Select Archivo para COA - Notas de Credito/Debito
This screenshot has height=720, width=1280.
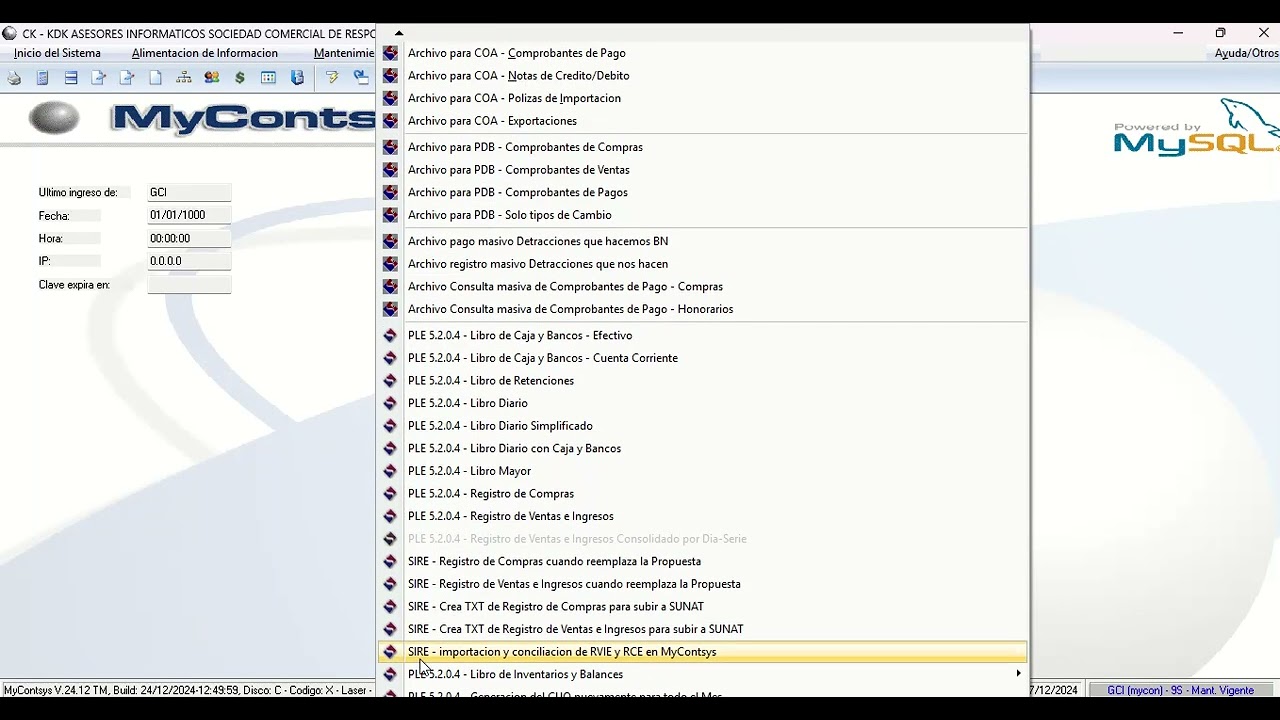[x=703, y=76]
